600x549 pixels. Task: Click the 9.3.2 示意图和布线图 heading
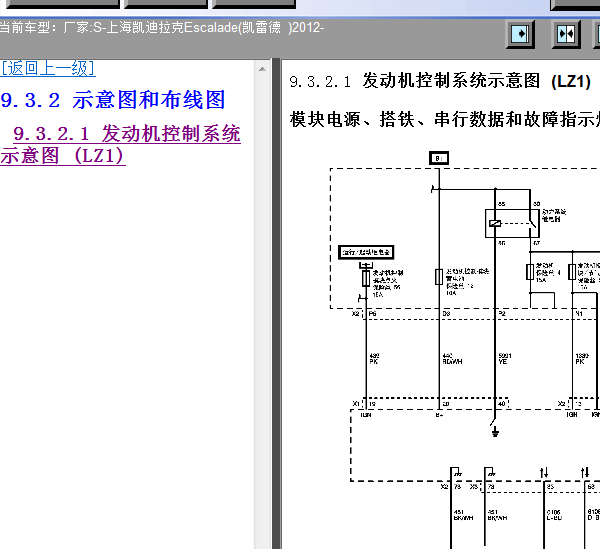coord(113,100)
